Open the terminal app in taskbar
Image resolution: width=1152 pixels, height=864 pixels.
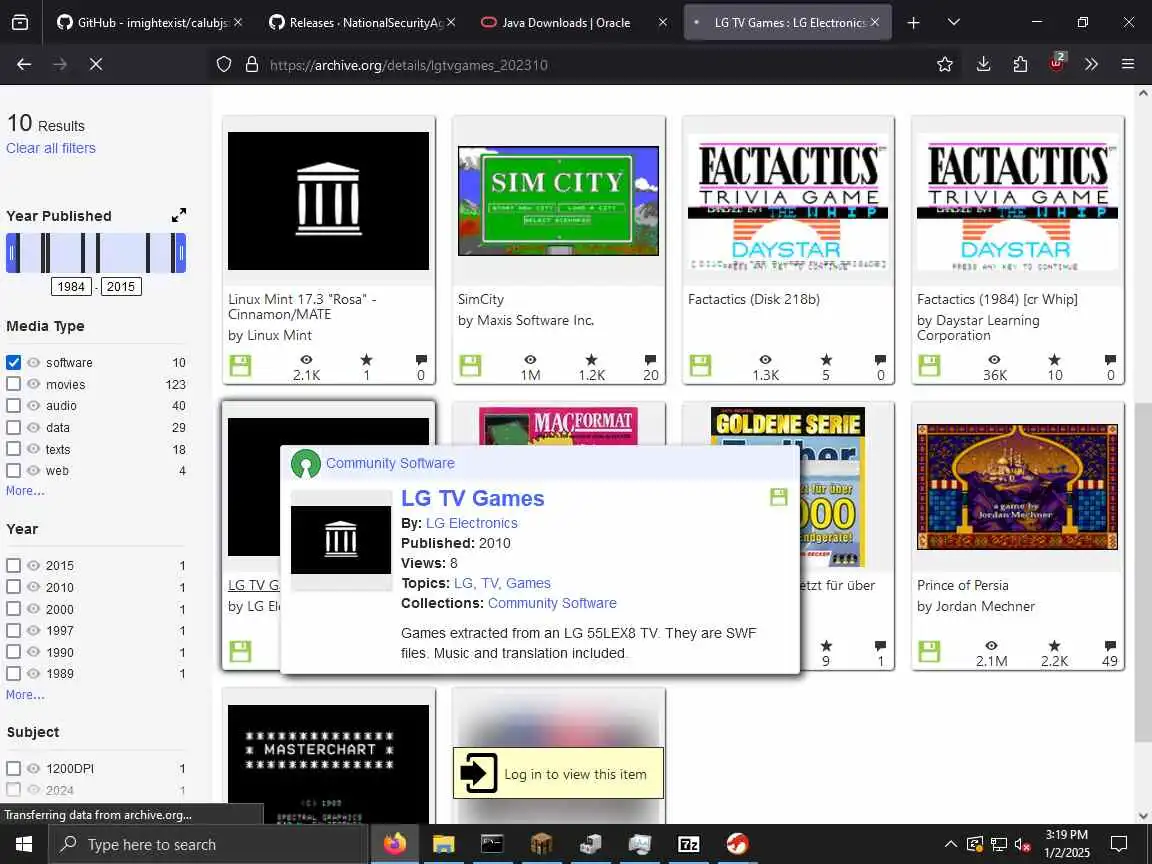click(x=492, y=844)
